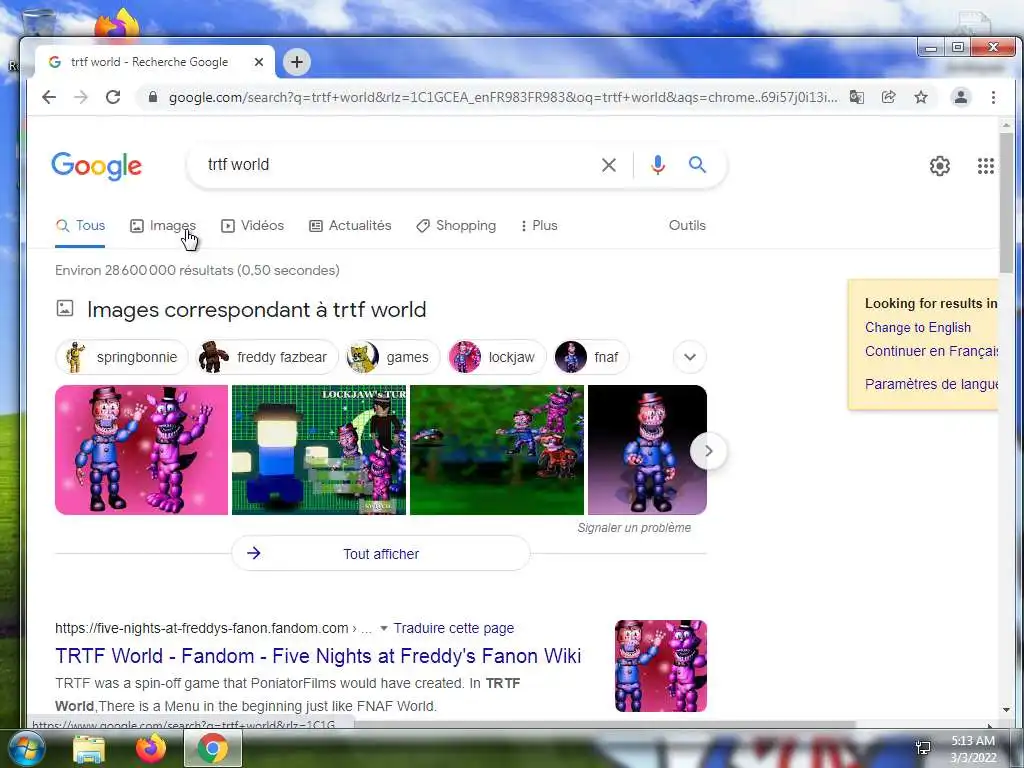Select the springbonnie image filter chip

122,357
